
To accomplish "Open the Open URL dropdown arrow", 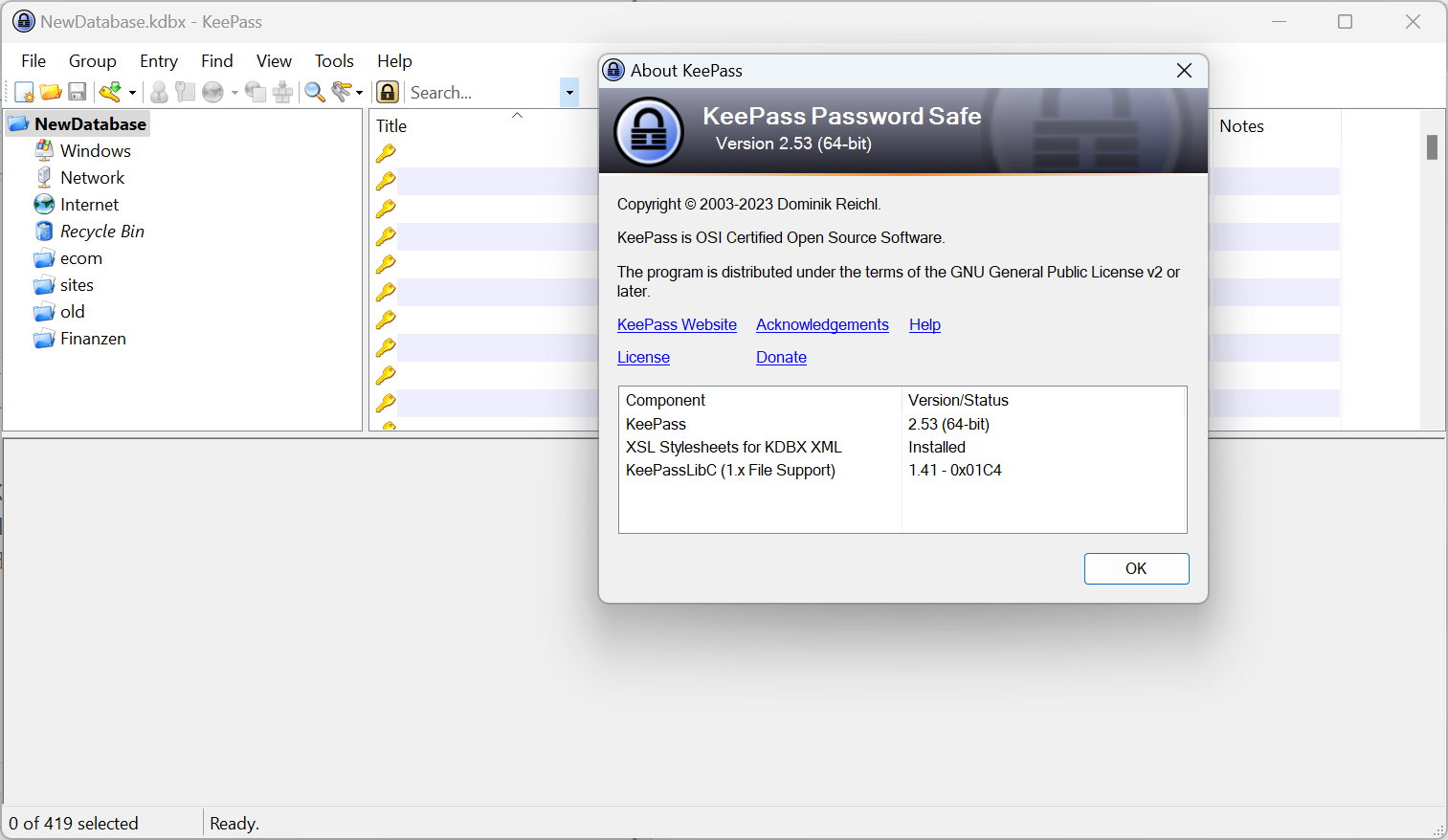I will 234,93.
